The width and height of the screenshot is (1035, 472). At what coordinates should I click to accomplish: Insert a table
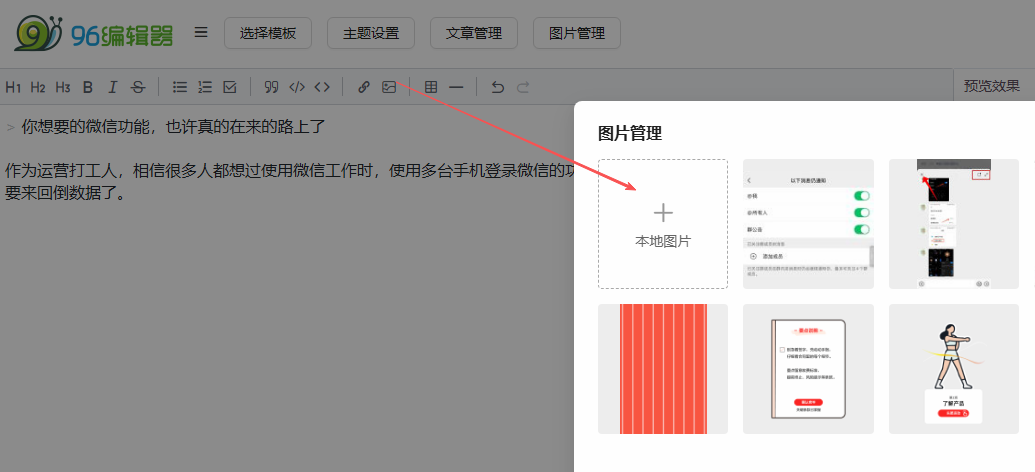(x=431, y=87)
